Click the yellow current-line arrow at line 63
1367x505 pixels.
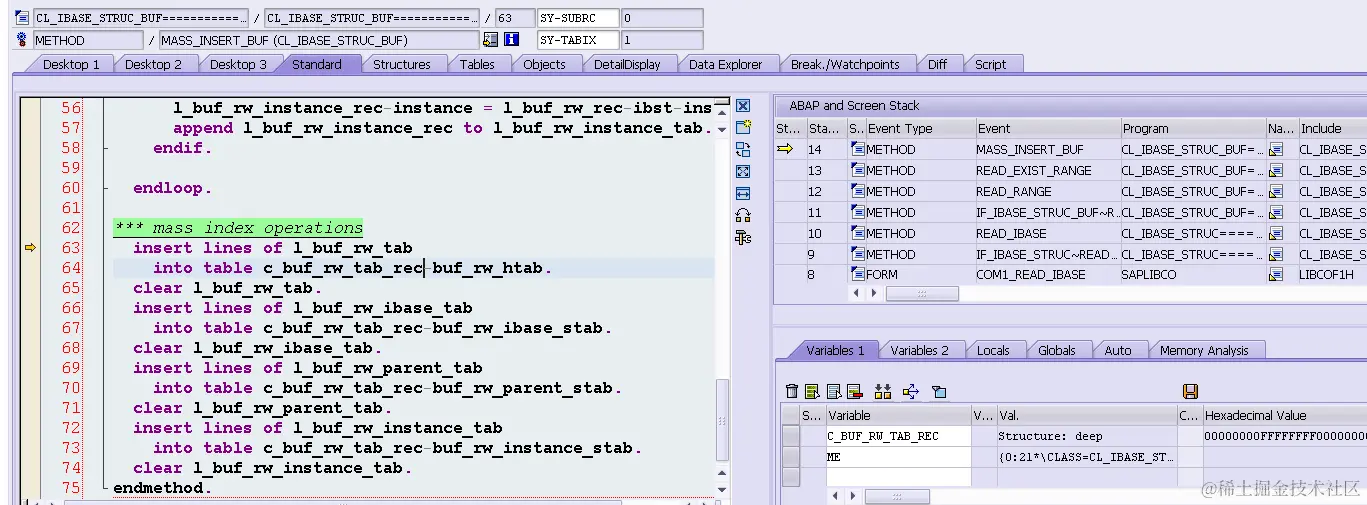pyautogui.click(x=30, y=248)
